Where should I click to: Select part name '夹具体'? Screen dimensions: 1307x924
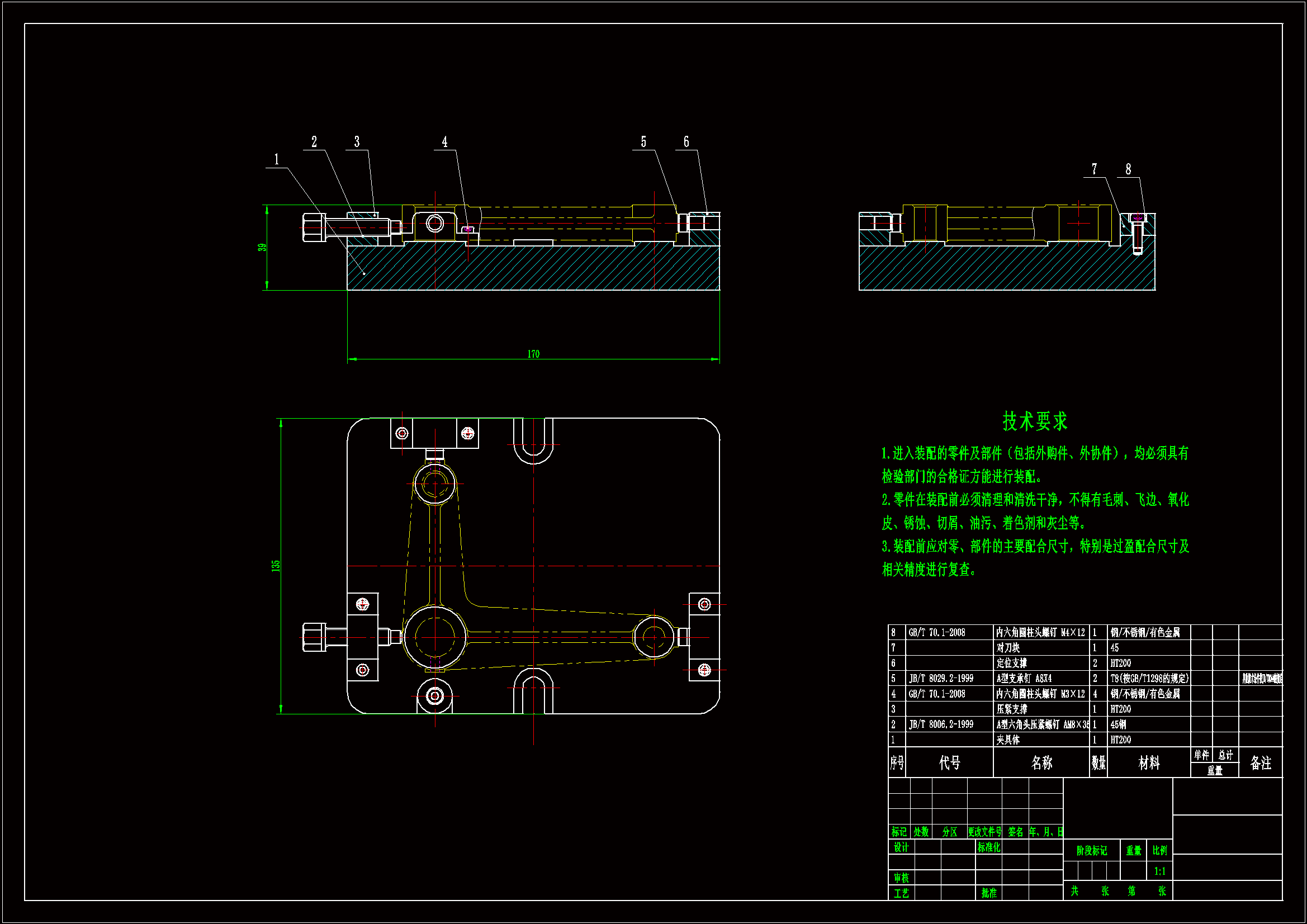[x=1008, y=740]
